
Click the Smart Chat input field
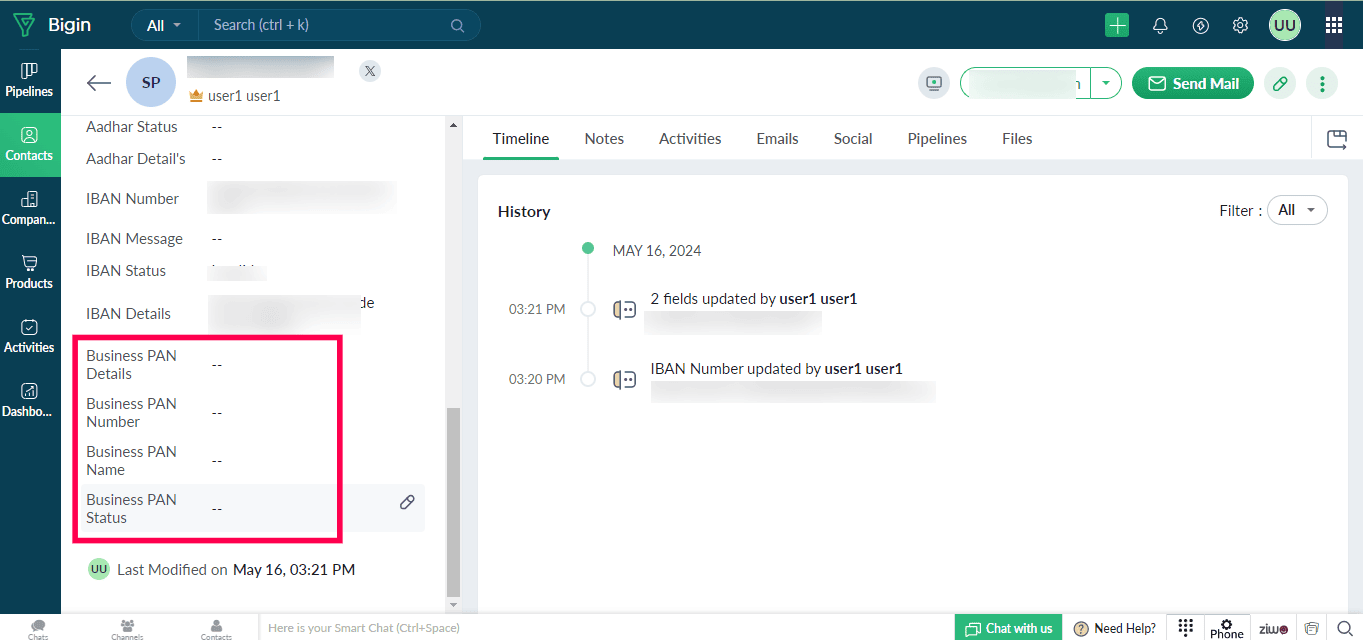point(606,628)
